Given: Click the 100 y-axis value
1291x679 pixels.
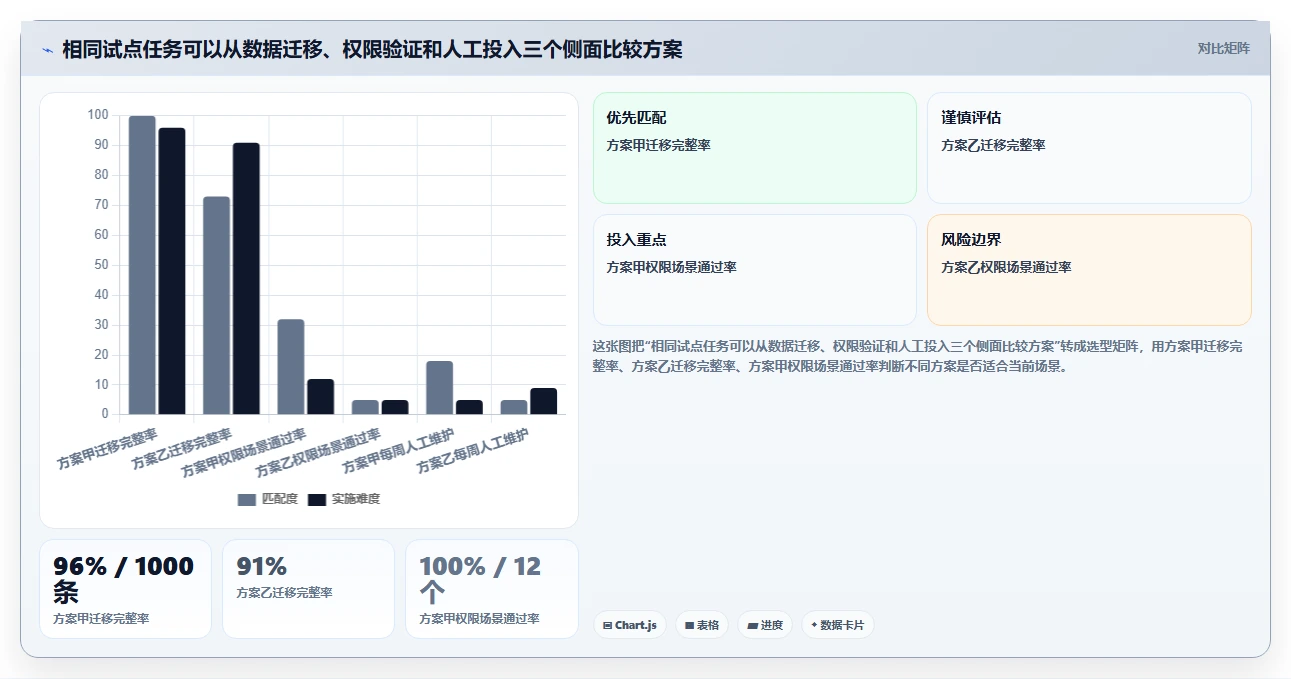Looking at the screenshot, I should click(98, 115).
